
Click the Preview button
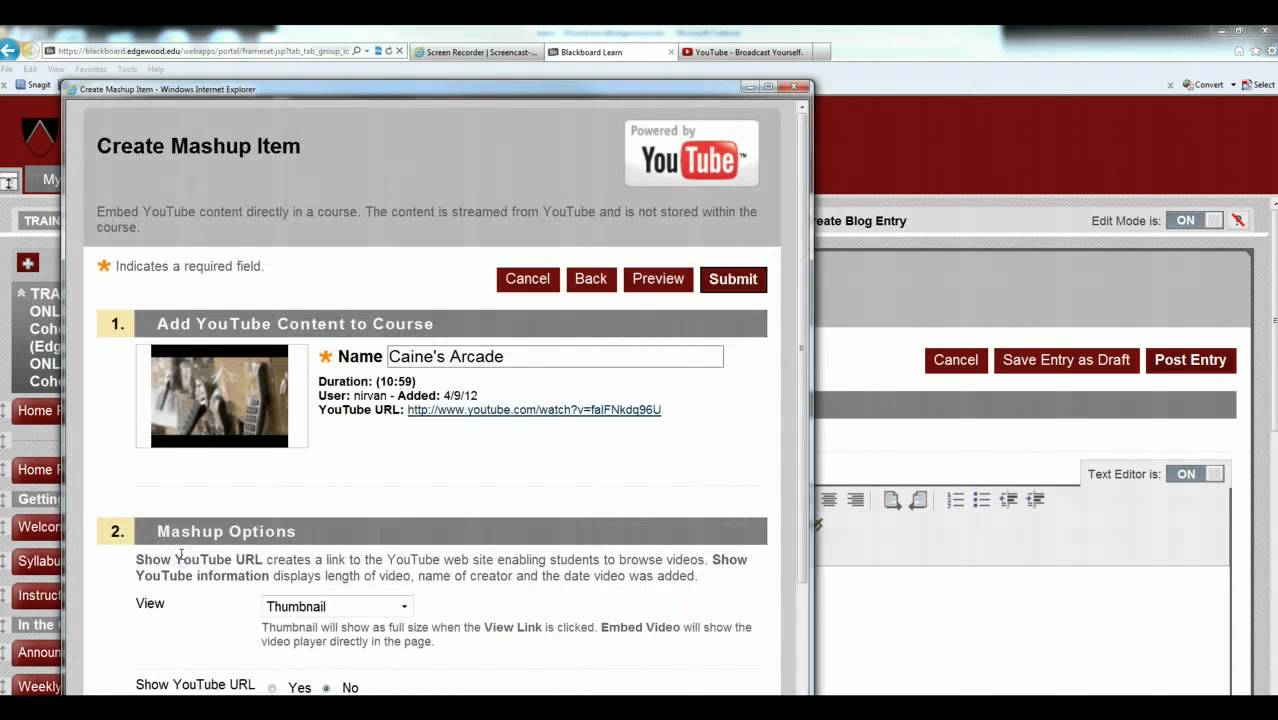(x=658, y=279)
